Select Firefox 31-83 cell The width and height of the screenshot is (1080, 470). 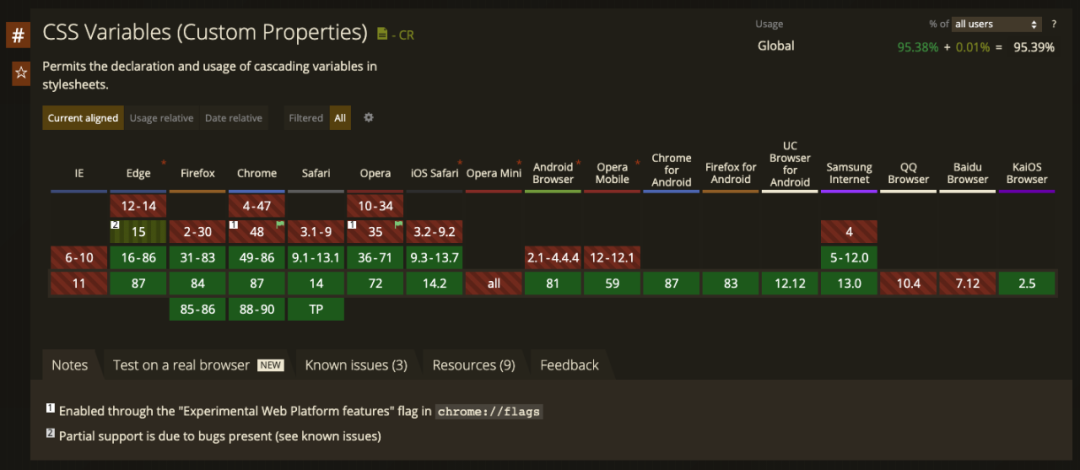198,258
